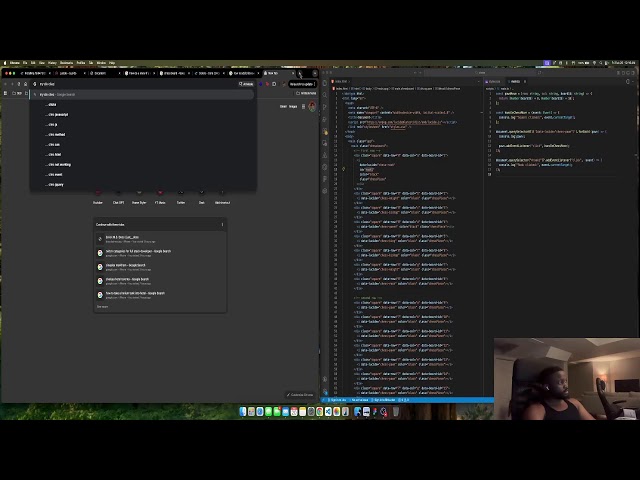
Task: Open Google apps grid icon on new tab page
Action: click(303, 107)
